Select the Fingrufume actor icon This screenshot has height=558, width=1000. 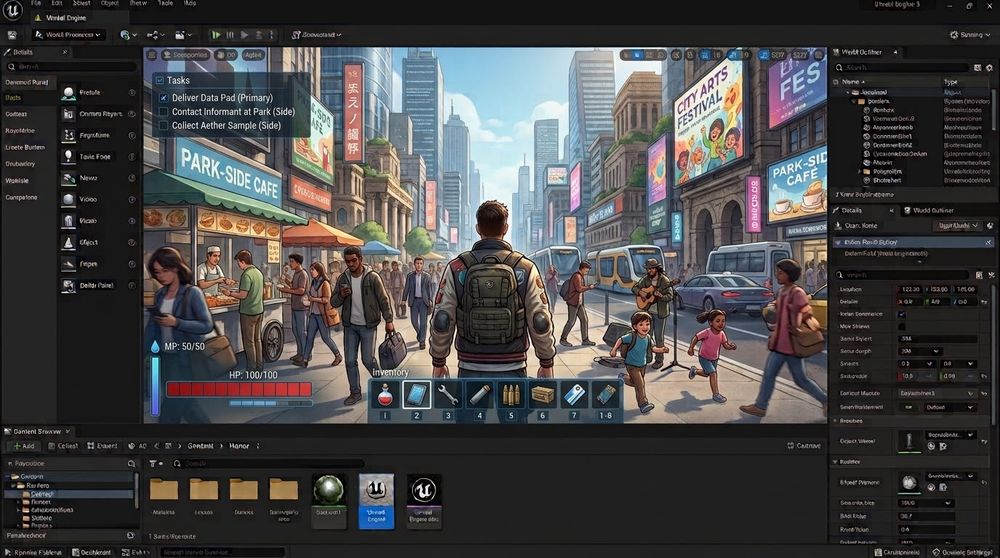(68, 135)
